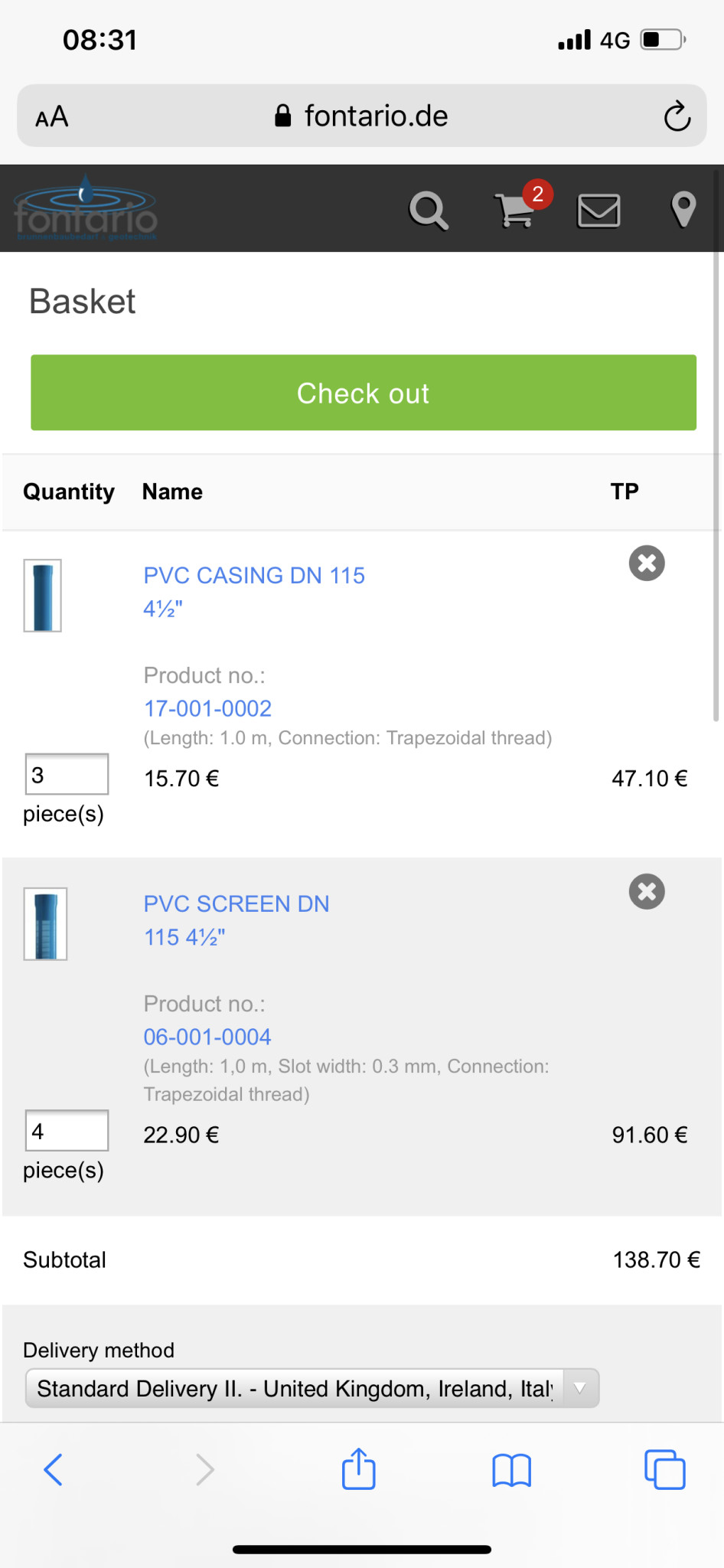The image size is (724, 1568).
Task: Remove PVC Casing DN 115 from basket
Action: tap(647, 563)
